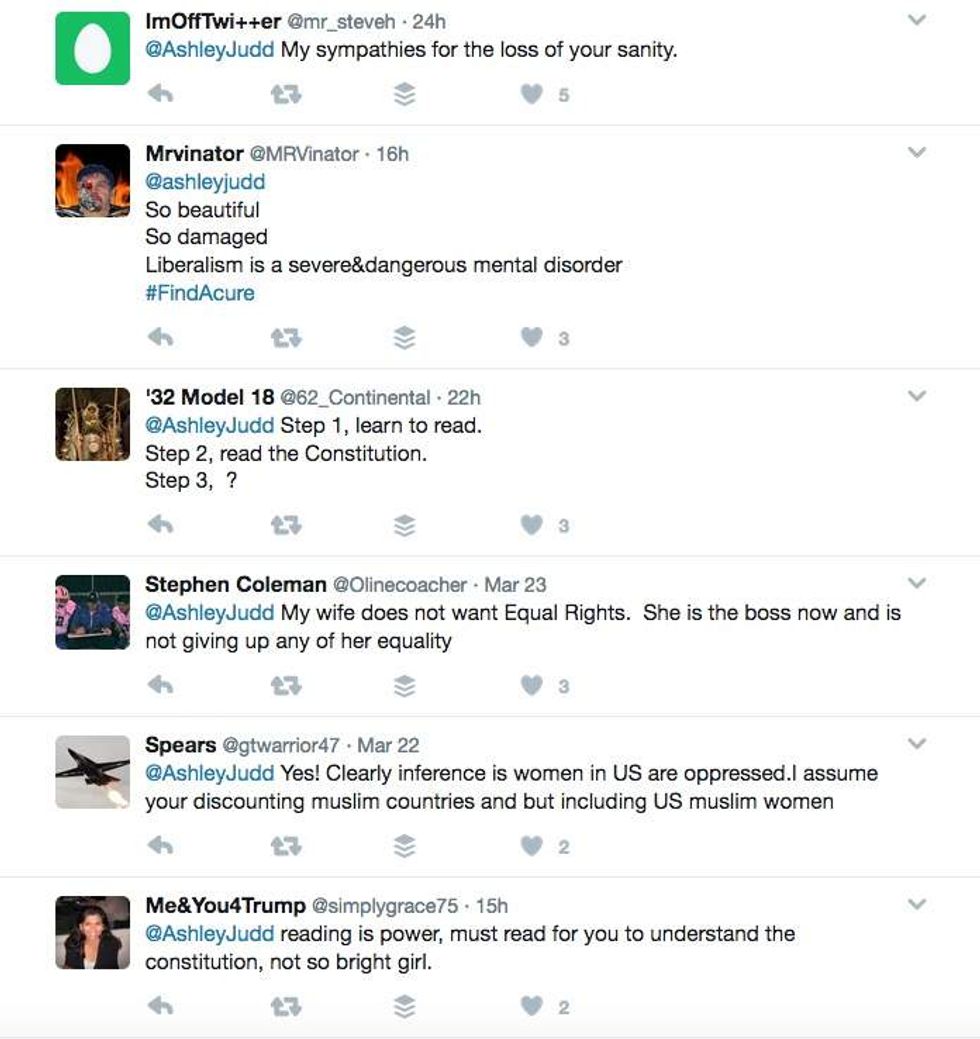Click the stack icon under Me&You4Trump tweet
The width and height of the screenshot is (980, 1039).
click(x=404, y=1007)
